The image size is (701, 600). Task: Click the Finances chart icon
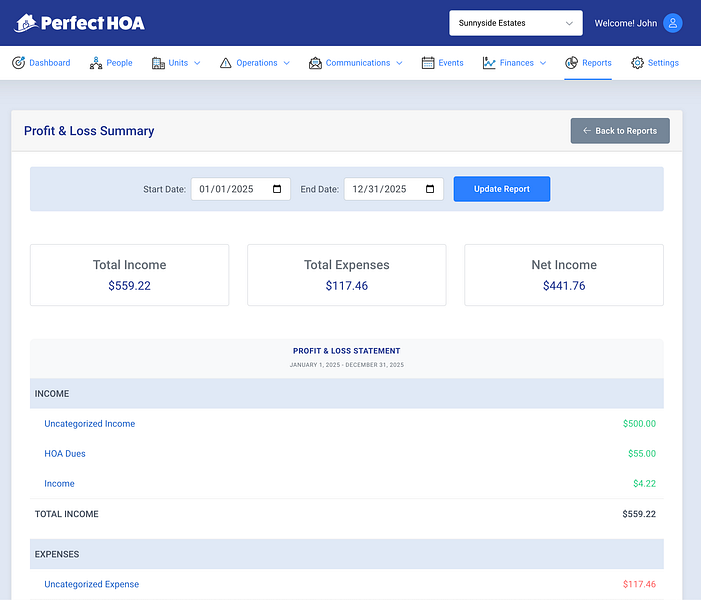[x=489, y=63]
